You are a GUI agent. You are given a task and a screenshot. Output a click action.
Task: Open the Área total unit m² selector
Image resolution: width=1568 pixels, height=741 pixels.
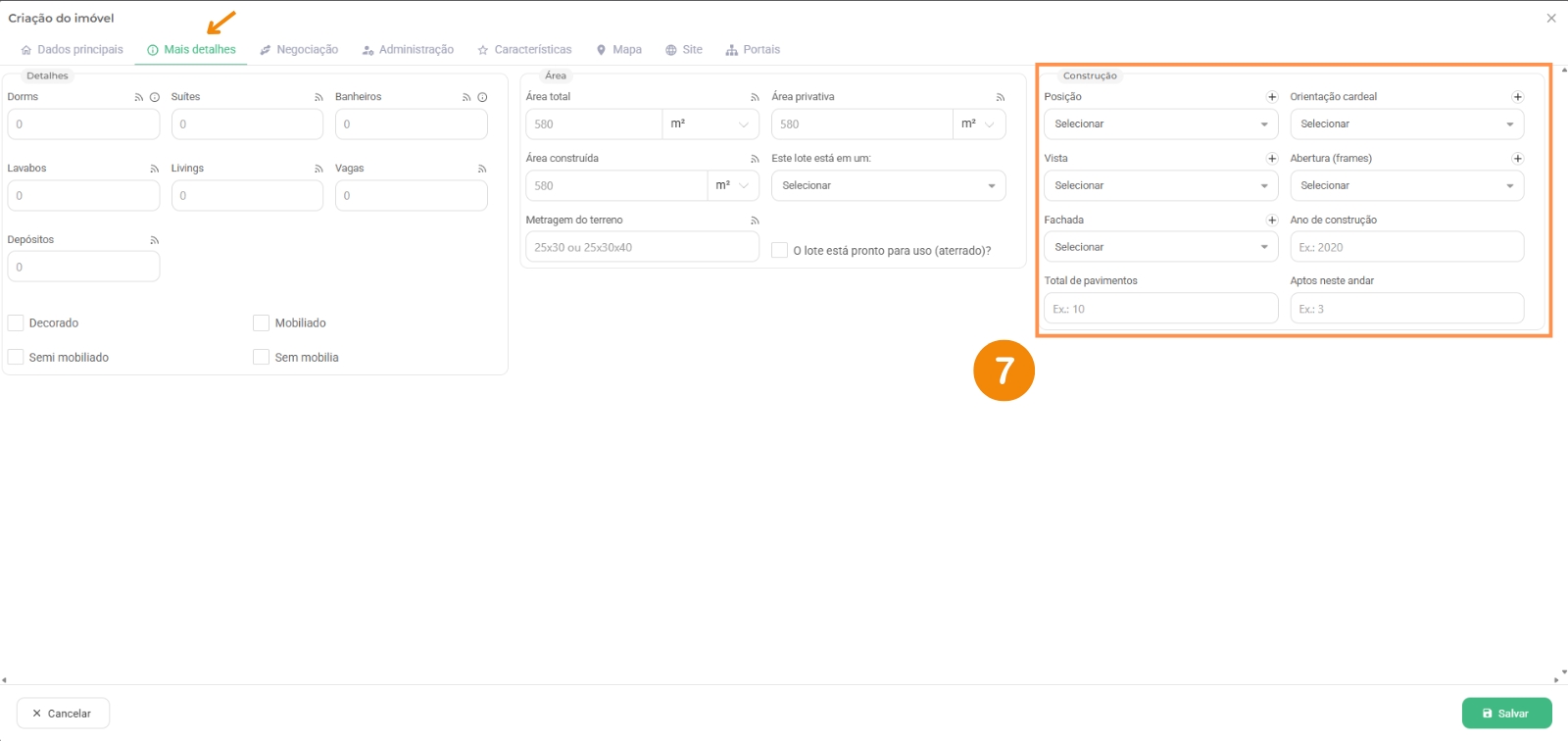[x=710, y=124]
